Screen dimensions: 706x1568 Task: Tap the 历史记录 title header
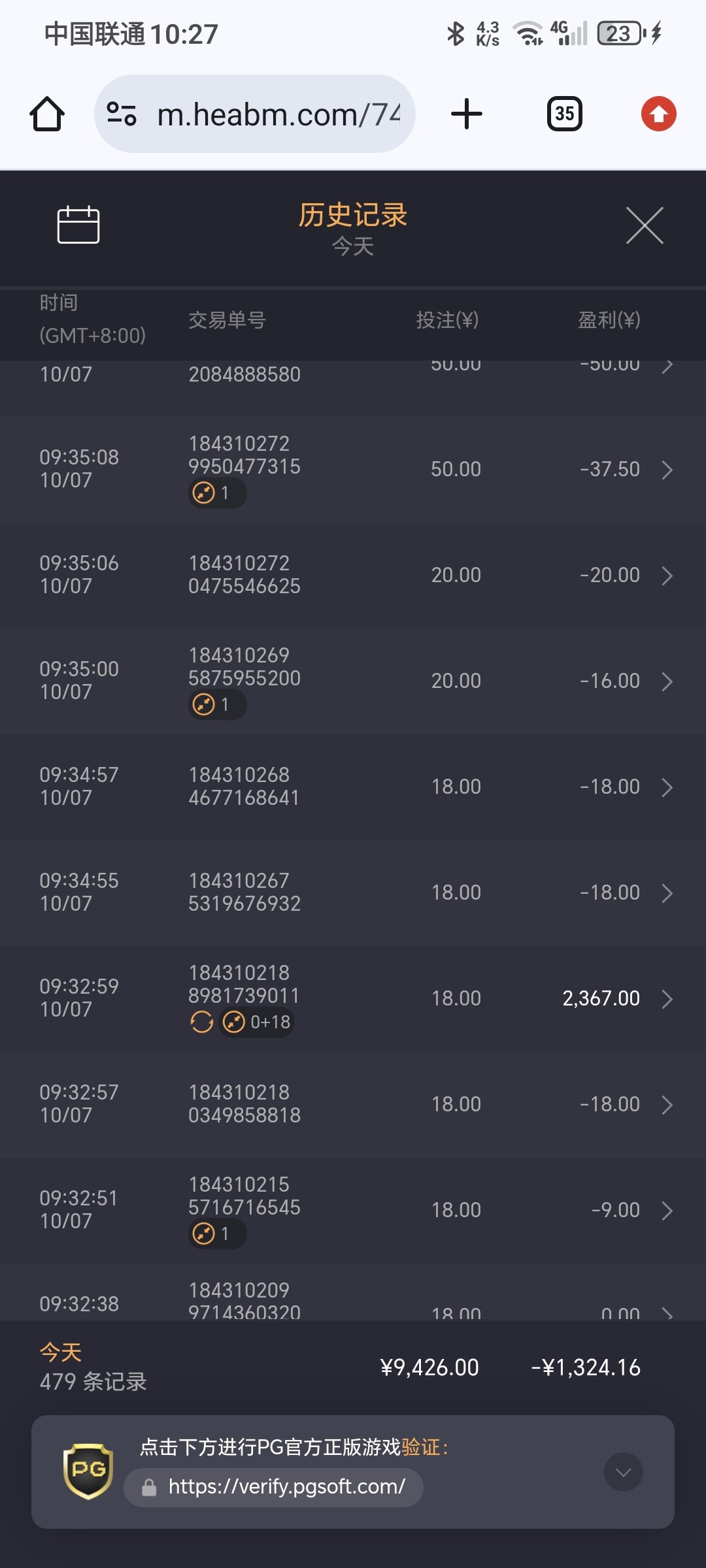tap(353, 215)
